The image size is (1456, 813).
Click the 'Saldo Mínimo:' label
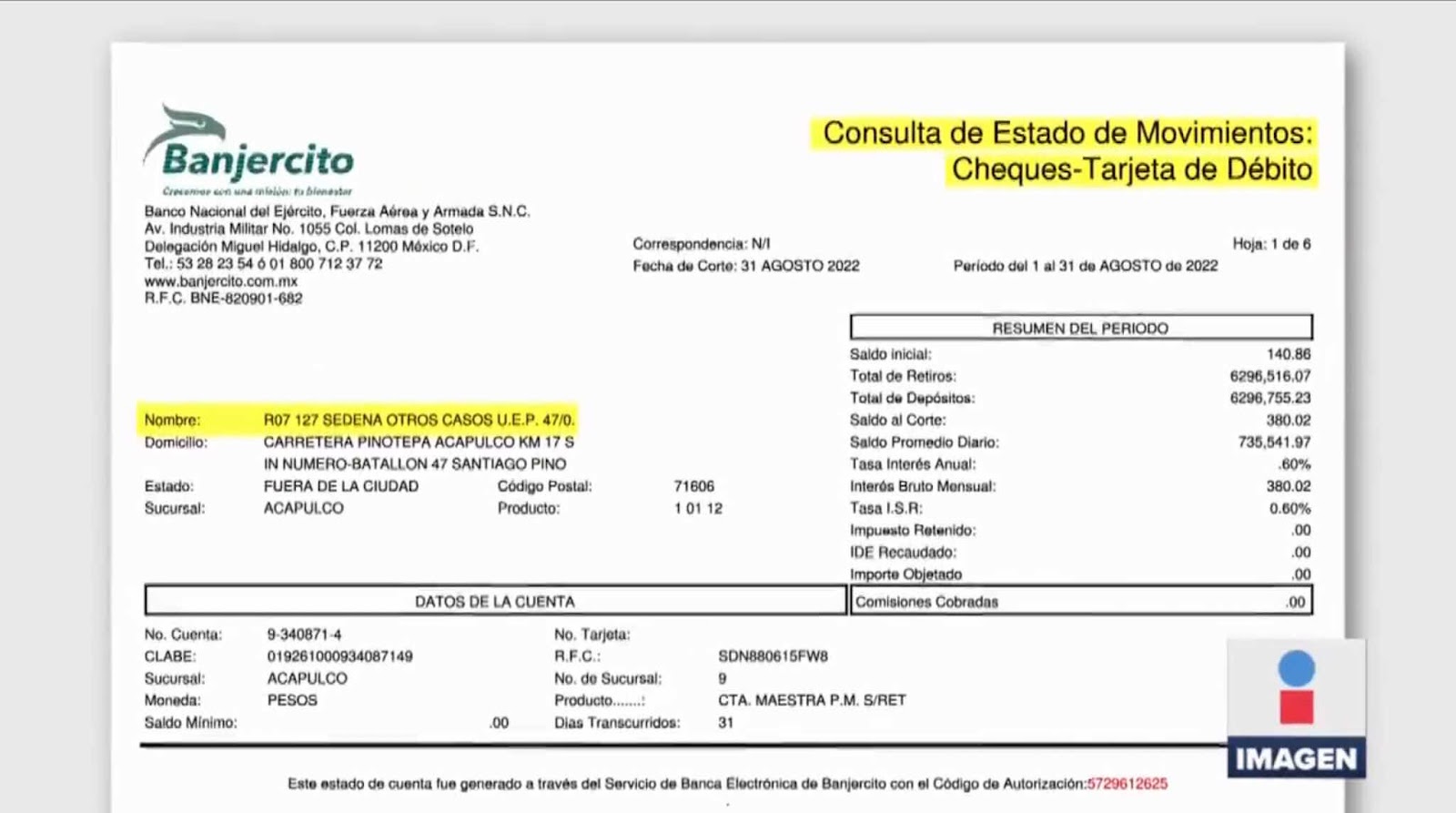pyautogui.click(x=190, y=722)
